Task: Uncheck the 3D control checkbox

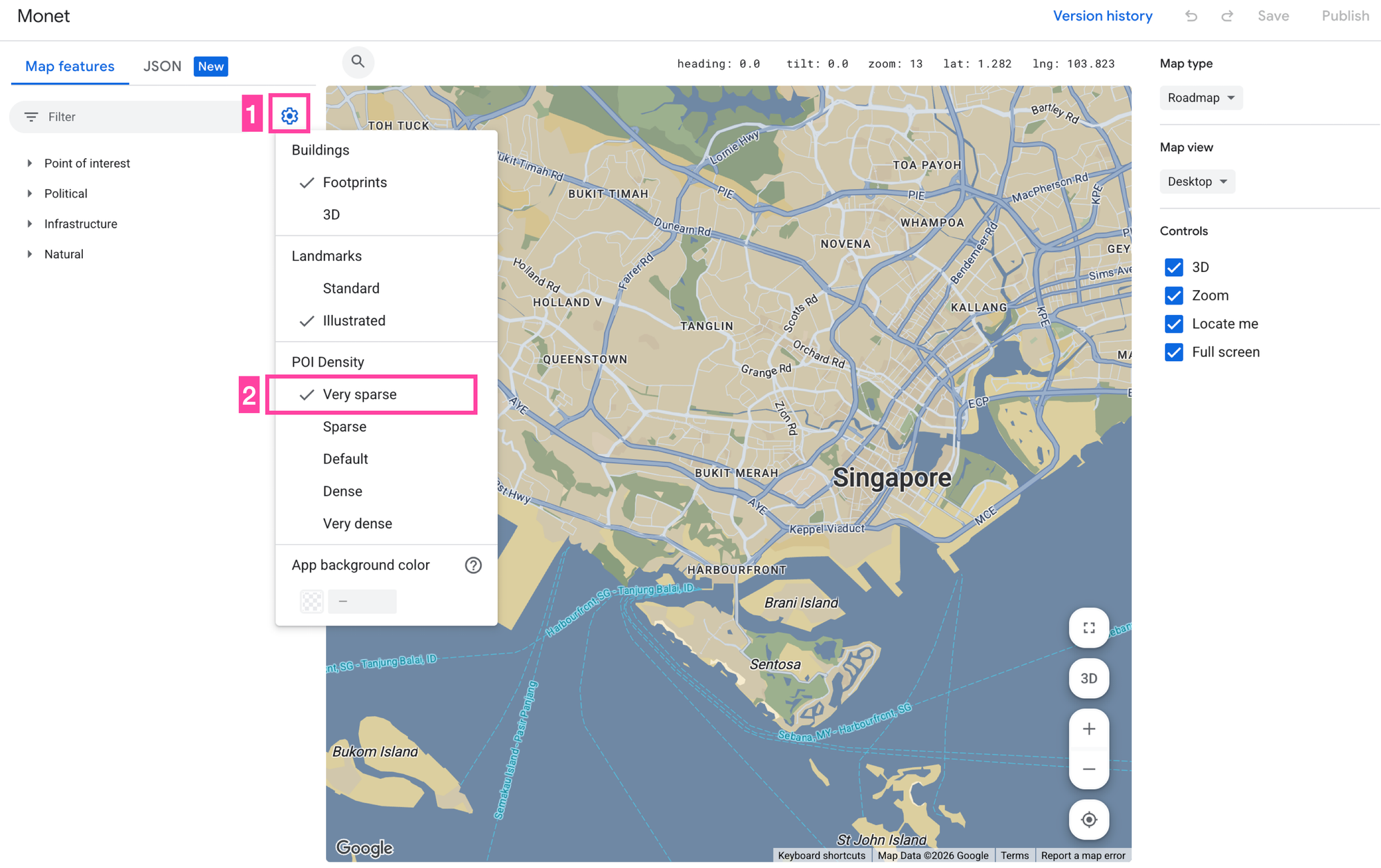Action: point(1174,267)
